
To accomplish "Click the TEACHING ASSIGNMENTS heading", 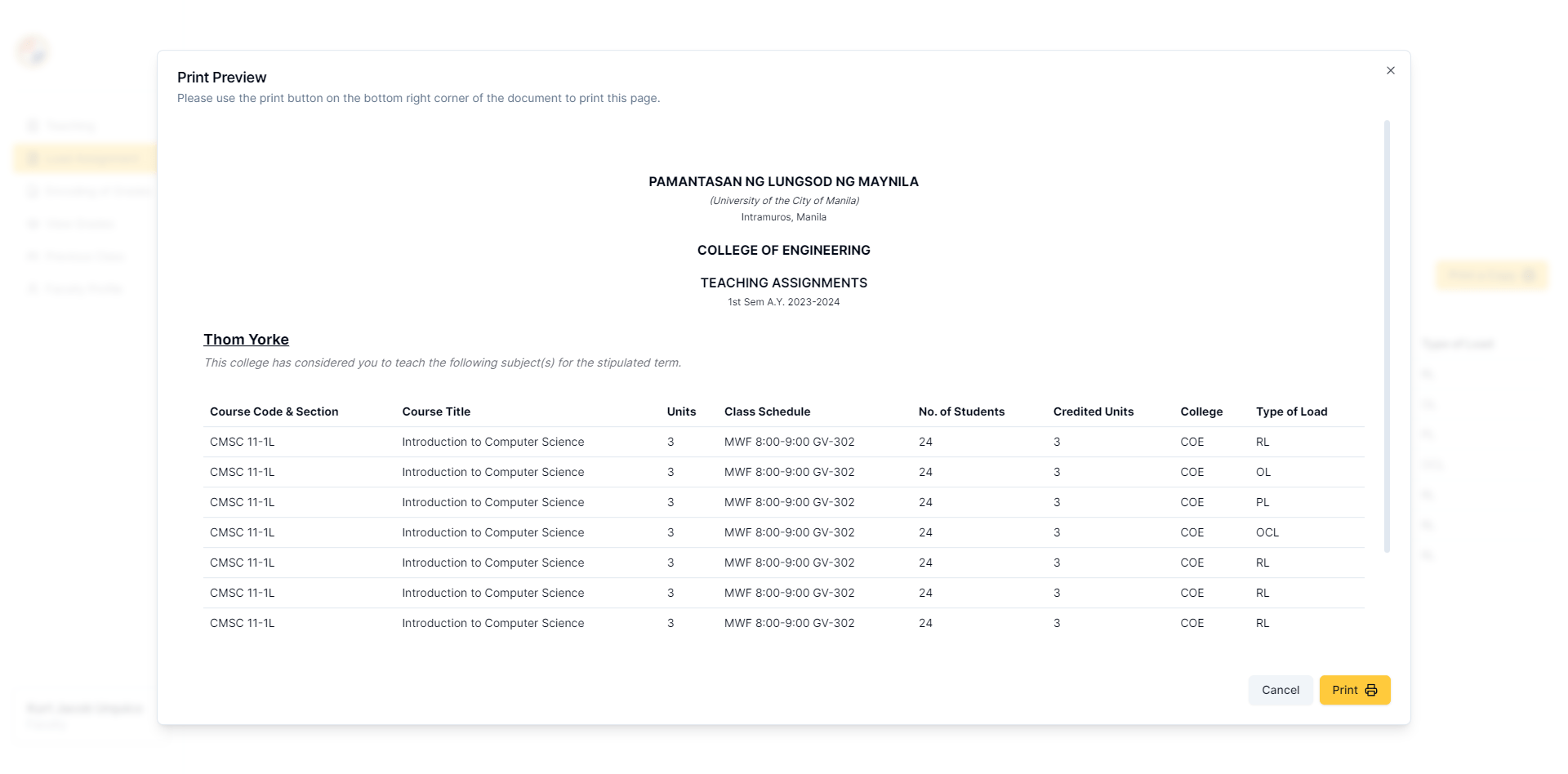I will [x=784, y=282].
